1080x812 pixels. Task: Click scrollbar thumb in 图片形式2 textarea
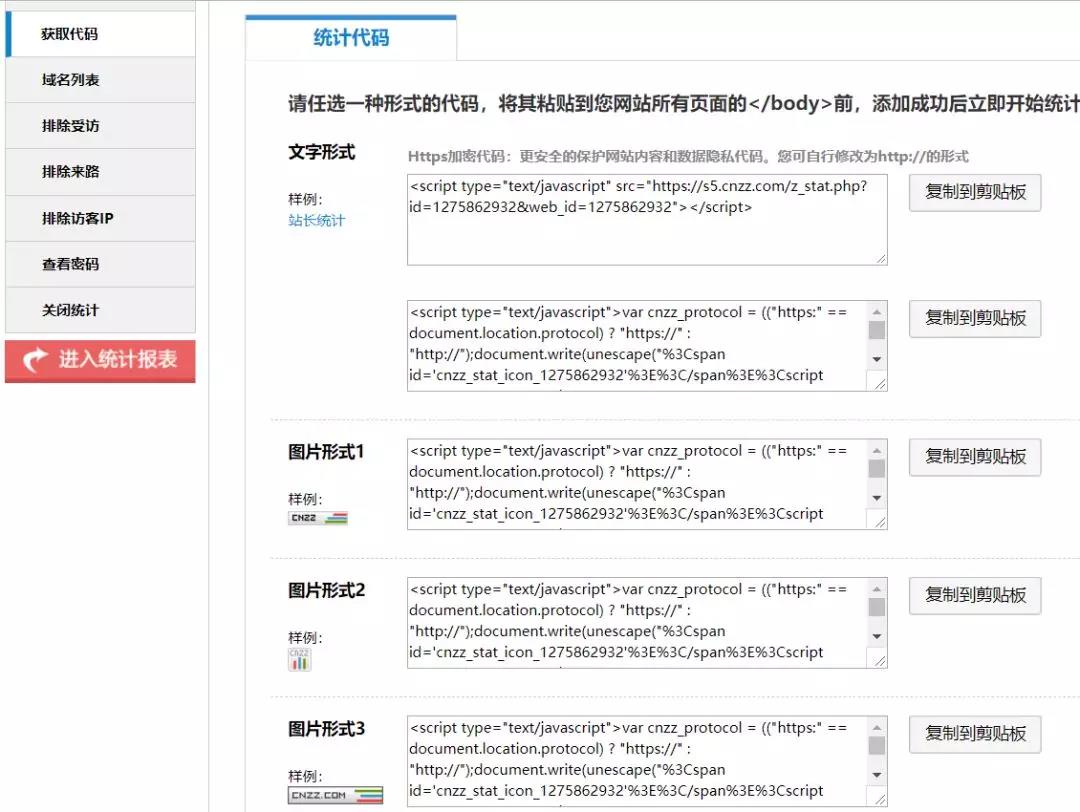click(876, 607)
